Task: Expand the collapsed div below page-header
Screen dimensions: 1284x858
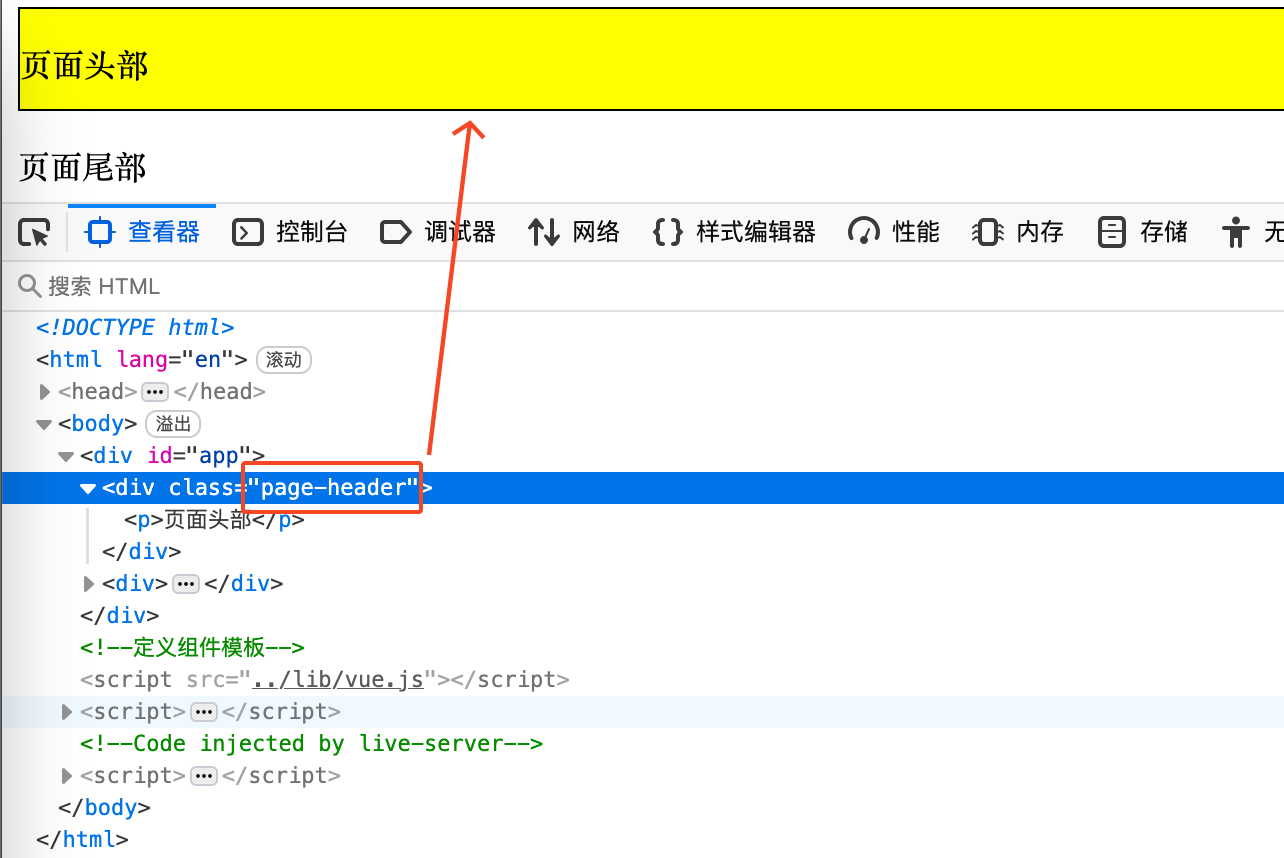Action: tap(89, 584)
